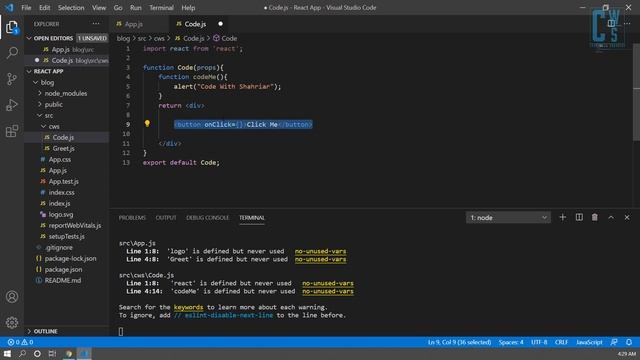Open Chrome from the taskbar
The width and height of the screenshot is (640, 360).
pos(69,353)
